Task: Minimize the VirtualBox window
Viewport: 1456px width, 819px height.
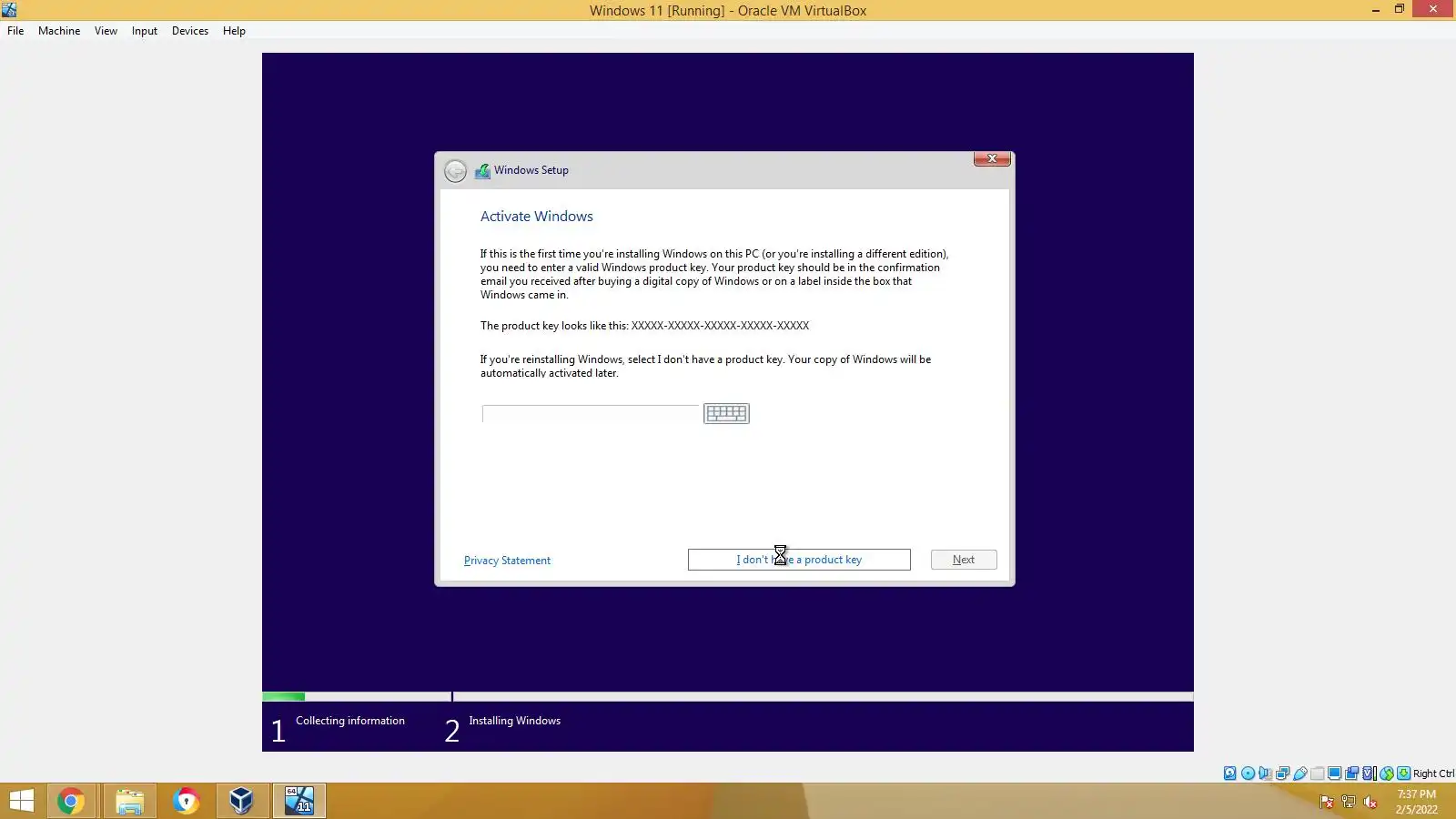Action: [1375, 9]
